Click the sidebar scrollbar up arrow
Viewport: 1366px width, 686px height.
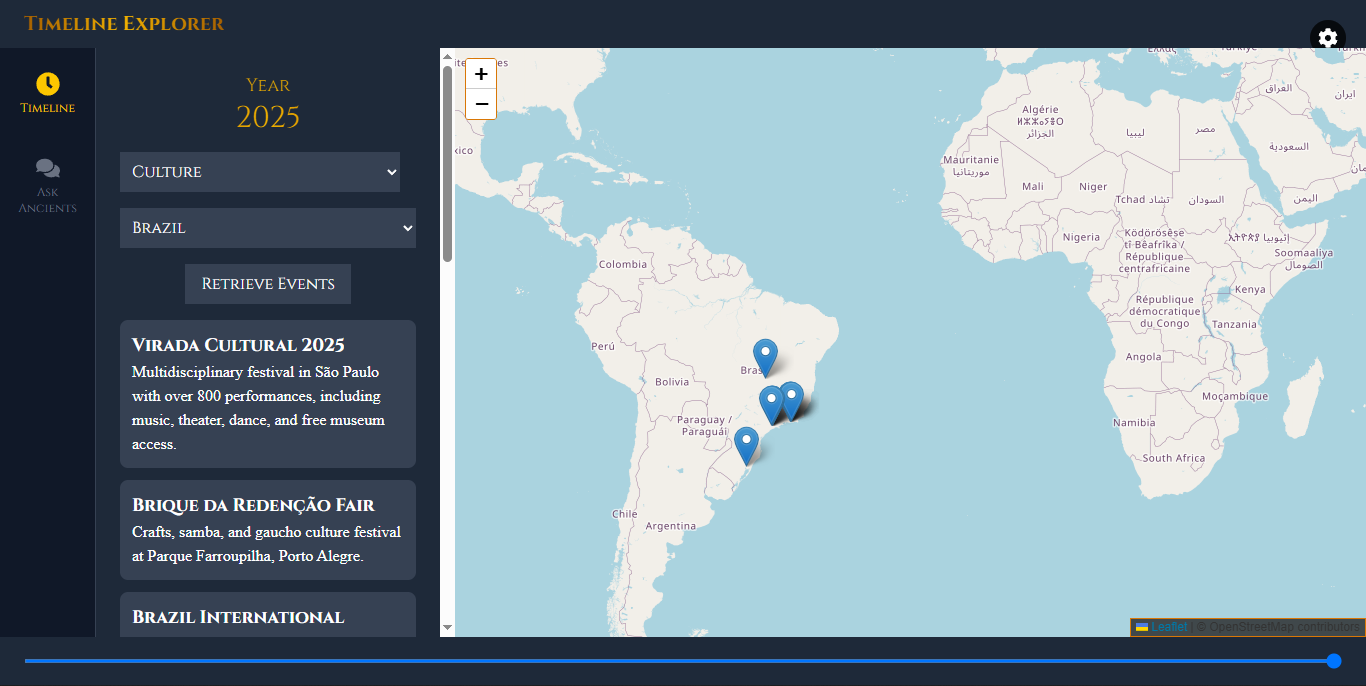447,57
